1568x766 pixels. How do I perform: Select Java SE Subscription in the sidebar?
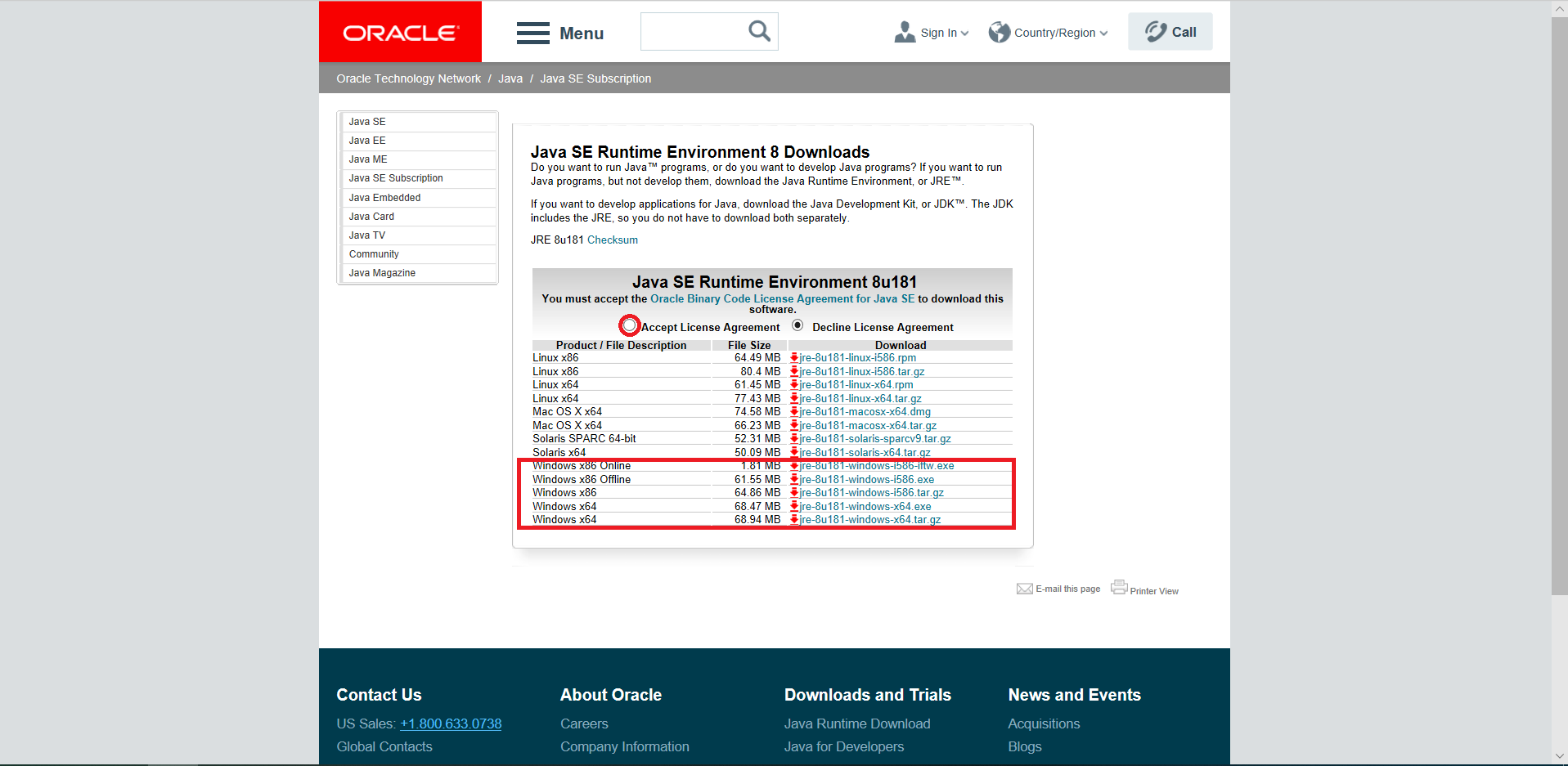396,178
